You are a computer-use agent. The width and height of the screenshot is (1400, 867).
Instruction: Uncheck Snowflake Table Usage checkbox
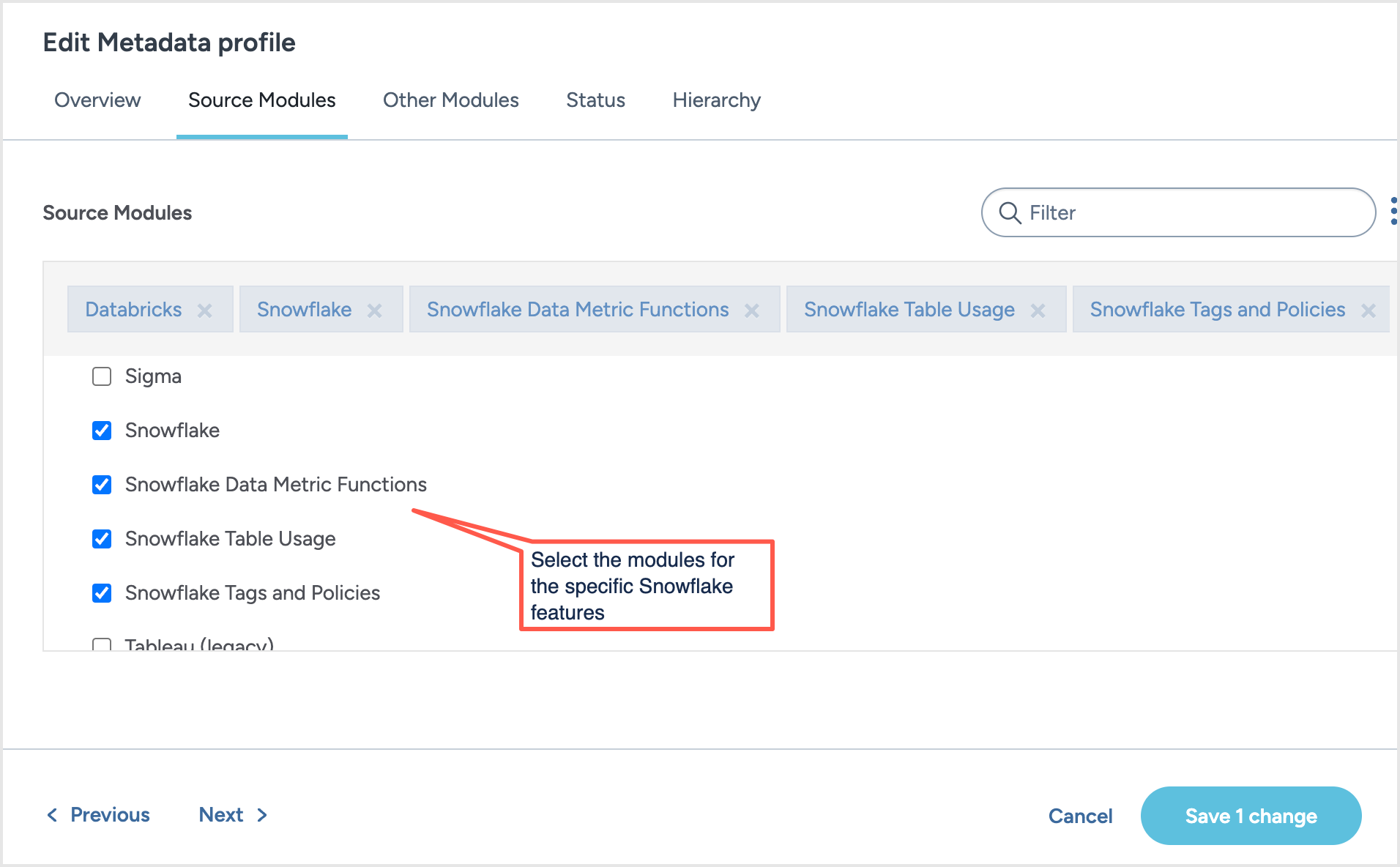(102, 539)
